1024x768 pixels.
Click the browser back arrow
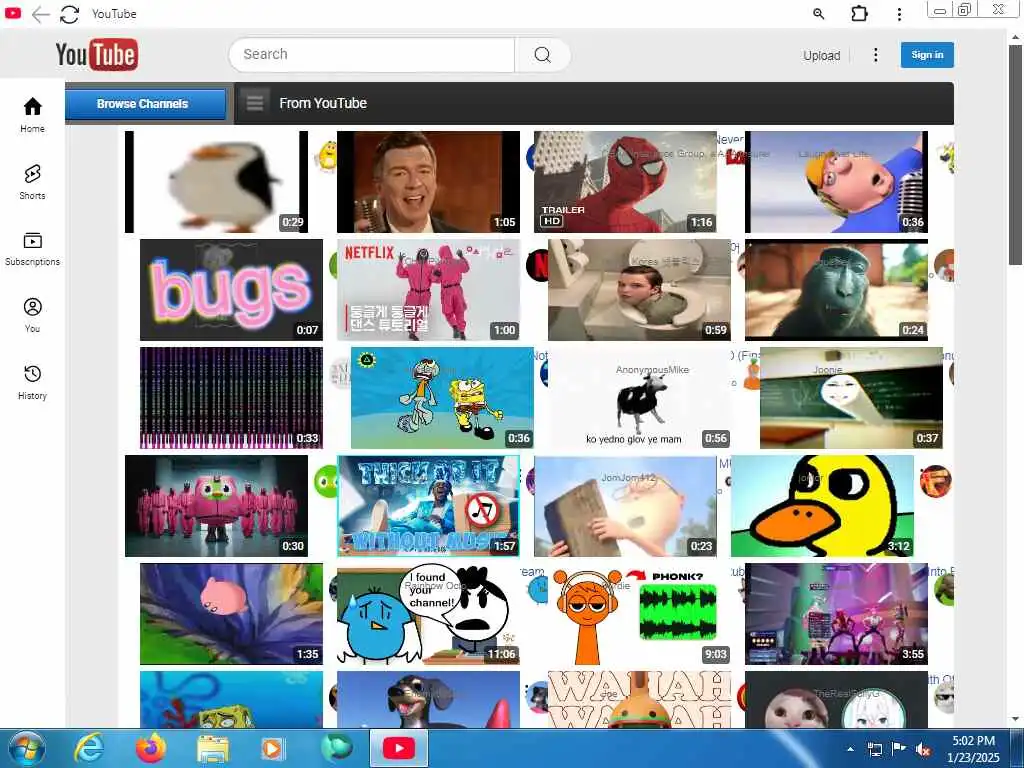[x=40, y=14]
